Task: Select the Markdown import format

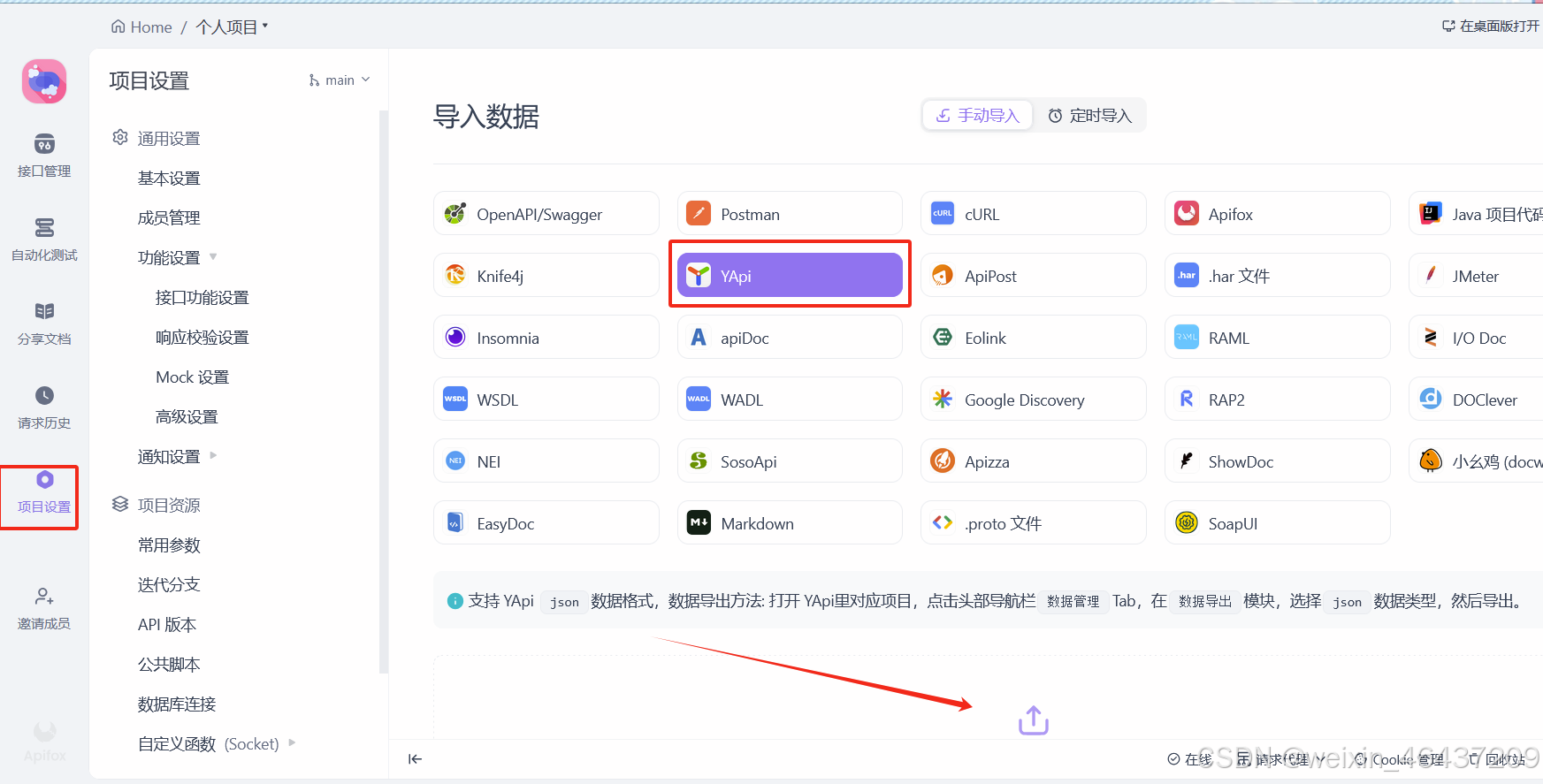Action: pyautogui.click(x=791, y=523)
